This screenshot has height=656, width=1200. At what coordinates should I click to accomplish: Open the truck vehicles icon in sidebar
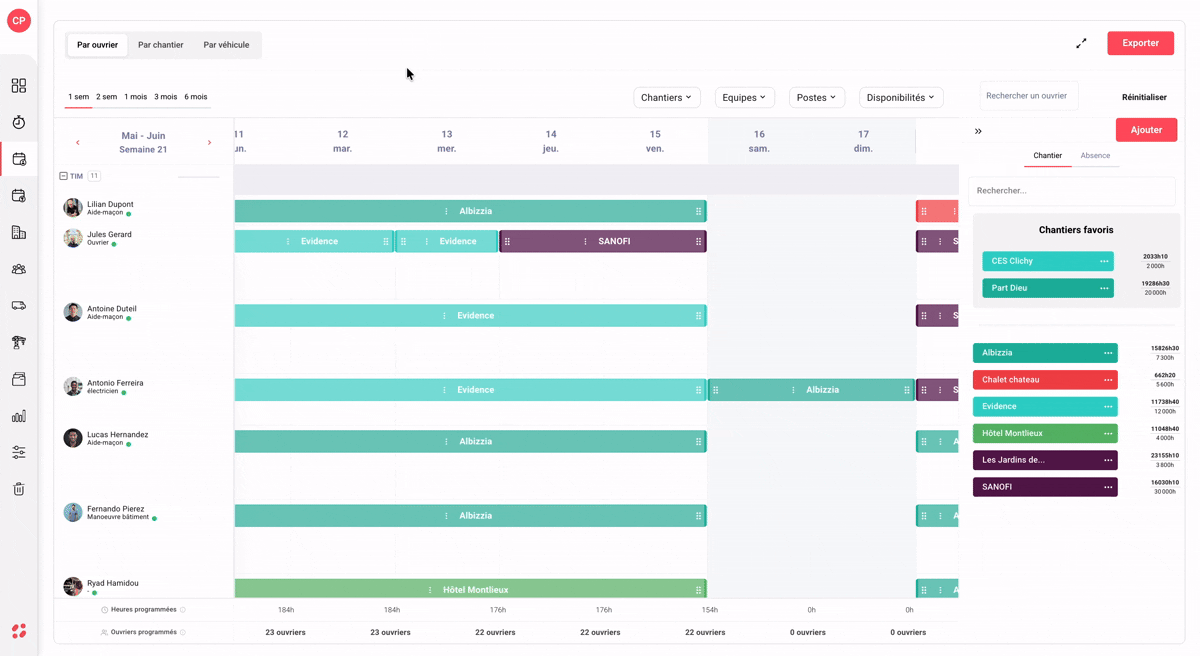point(19,306)
